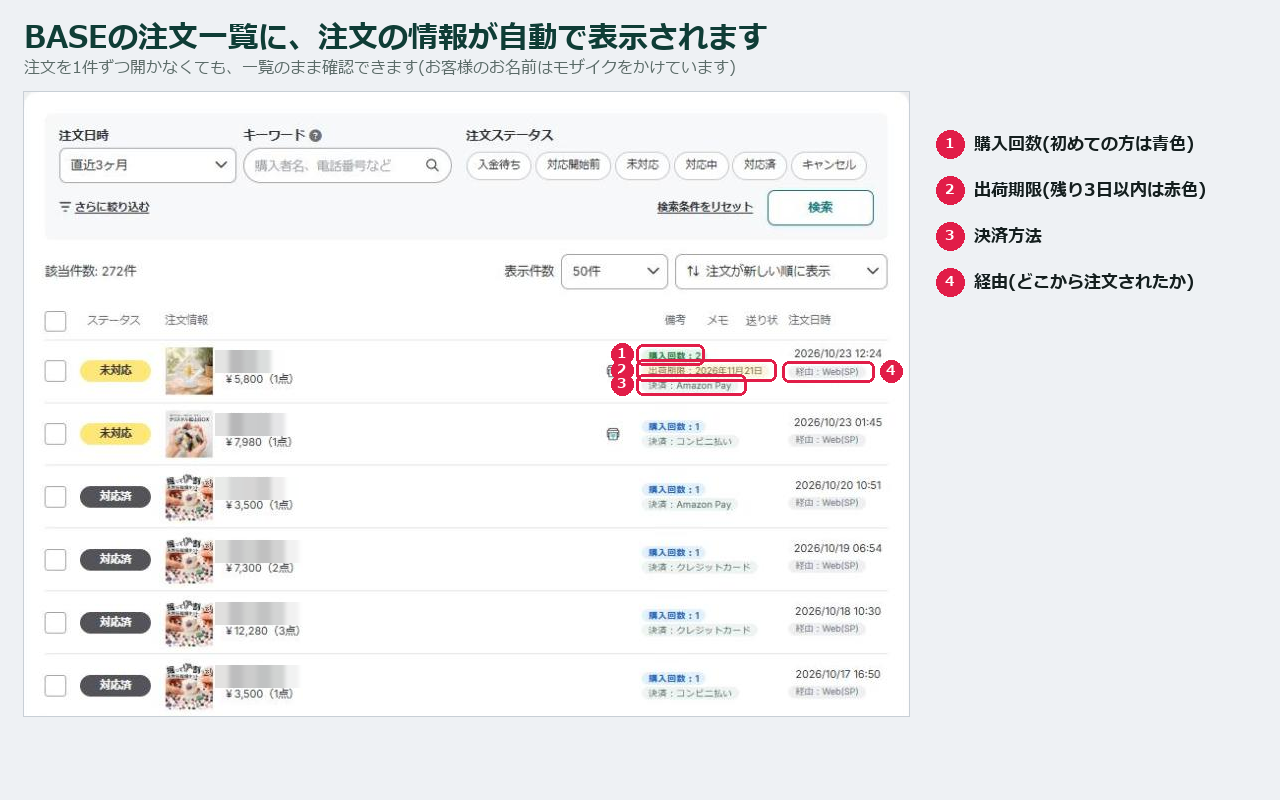This screenshot has height=800, width=1280.
Task: Expand filters via さらに絞り込む link
Action: tap(112, 207)
